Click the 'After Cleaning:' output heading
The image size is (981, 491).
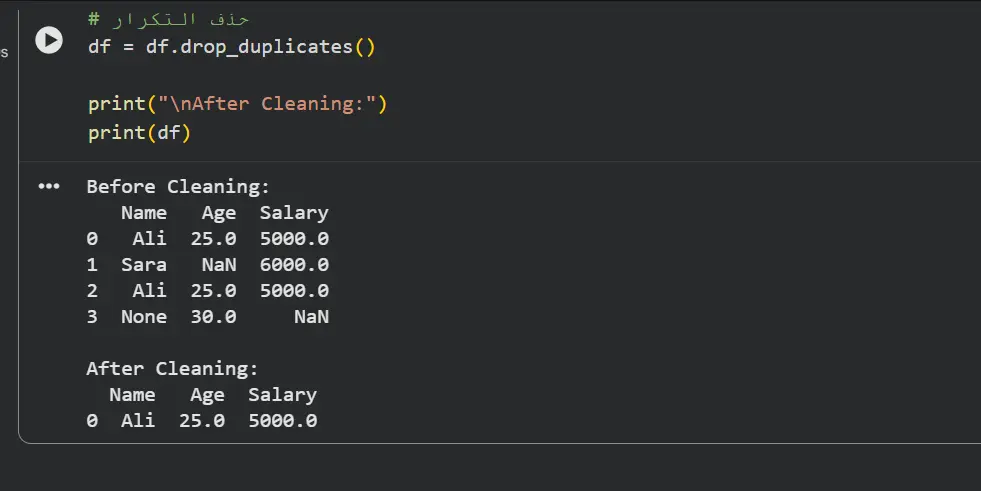point(172,368)
